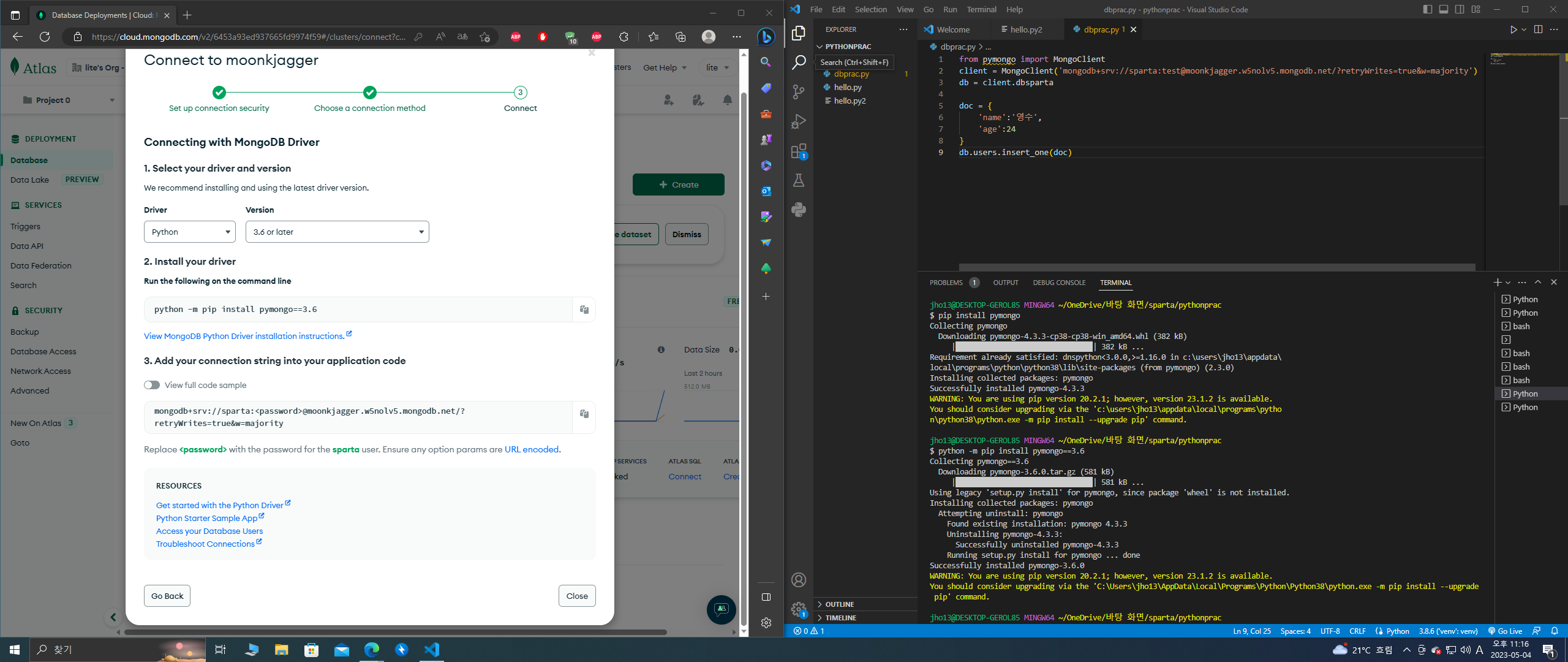
Task: Open Extensions view in VS Code
Action: [799, 151]
